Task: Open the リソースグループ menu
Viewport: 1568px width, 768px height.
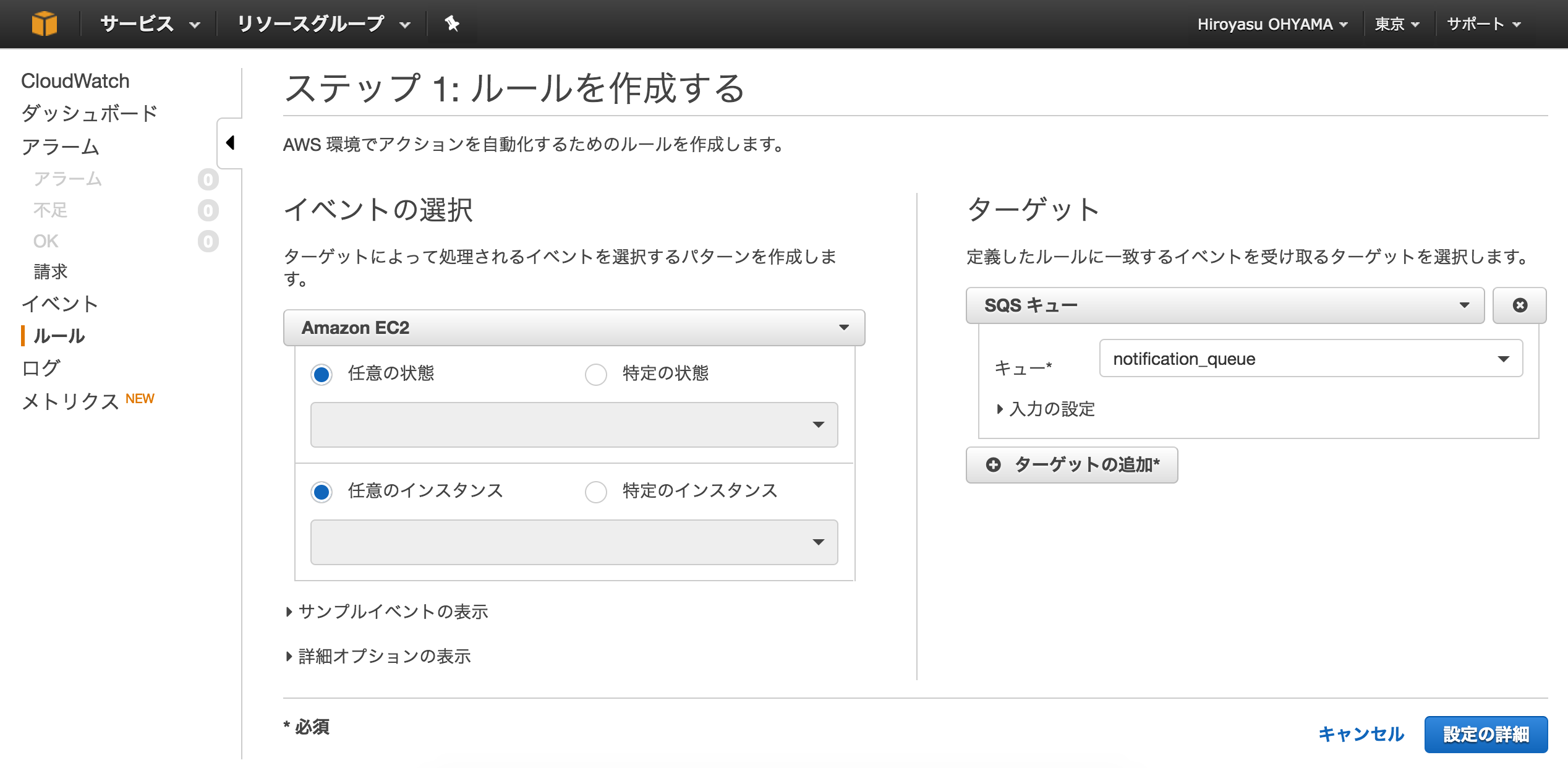Action: [x=323, y=23]
